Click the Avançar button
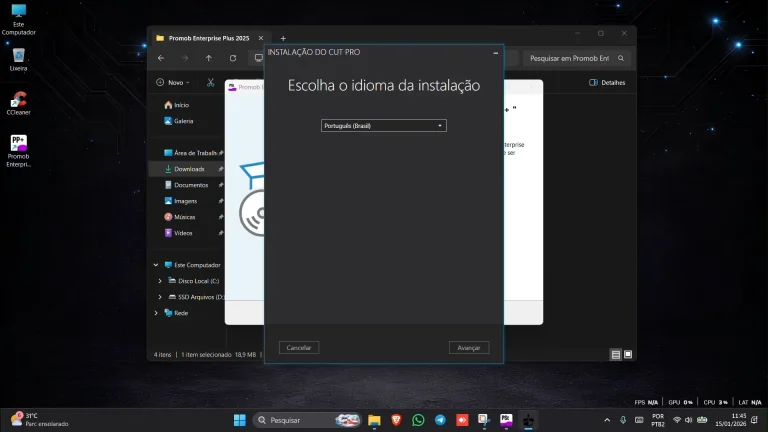This screenshot has width=768, height=432. 469,348
